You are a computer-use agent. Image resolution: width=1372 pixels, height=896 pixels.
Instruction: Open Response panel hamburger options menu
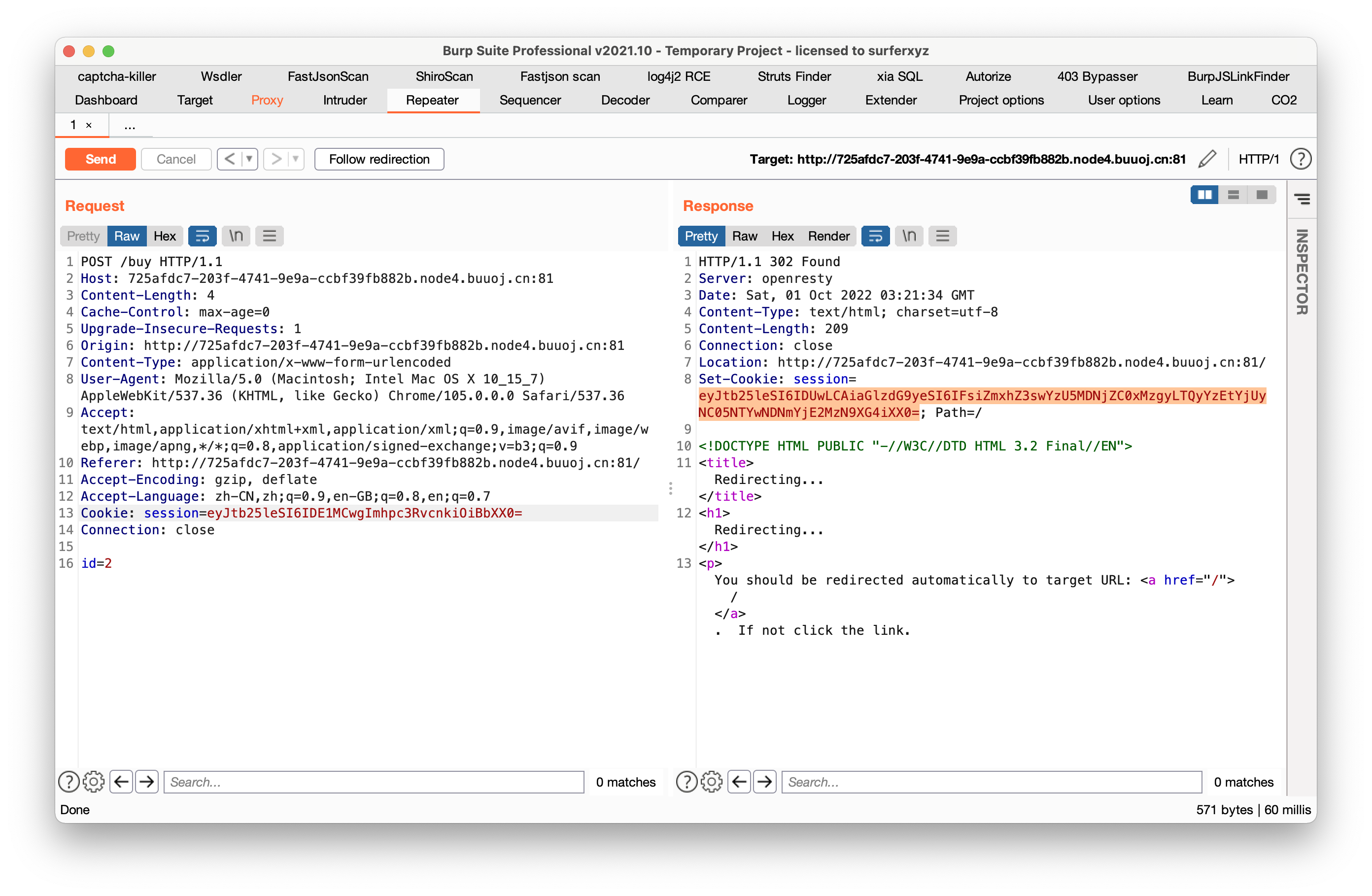(x=943, y=236)
